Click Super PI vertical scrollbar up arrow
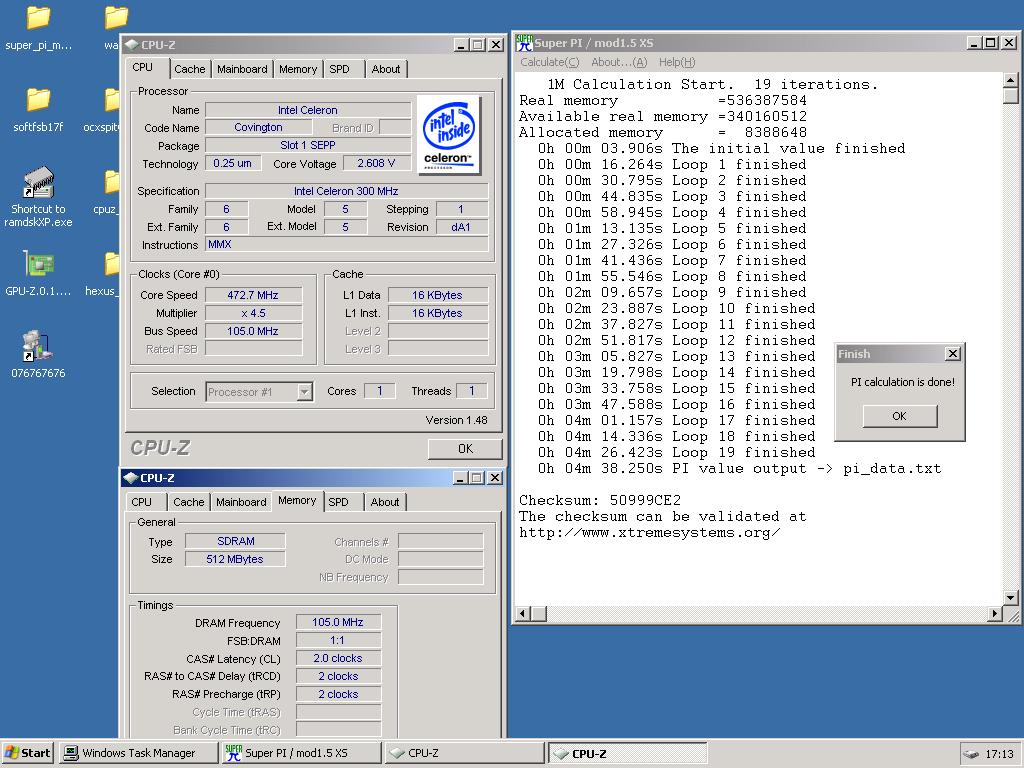This screenshot has height=768, width=1024. click(1010, 80)
